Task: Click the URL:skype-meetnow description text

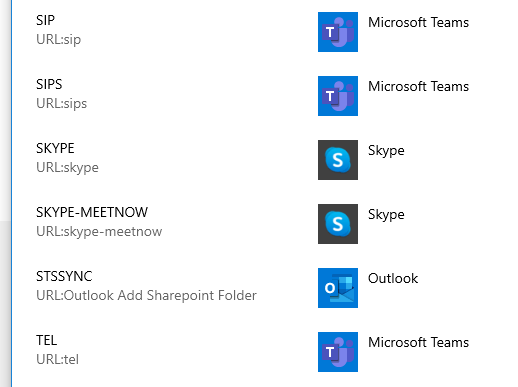Action: 99,231
